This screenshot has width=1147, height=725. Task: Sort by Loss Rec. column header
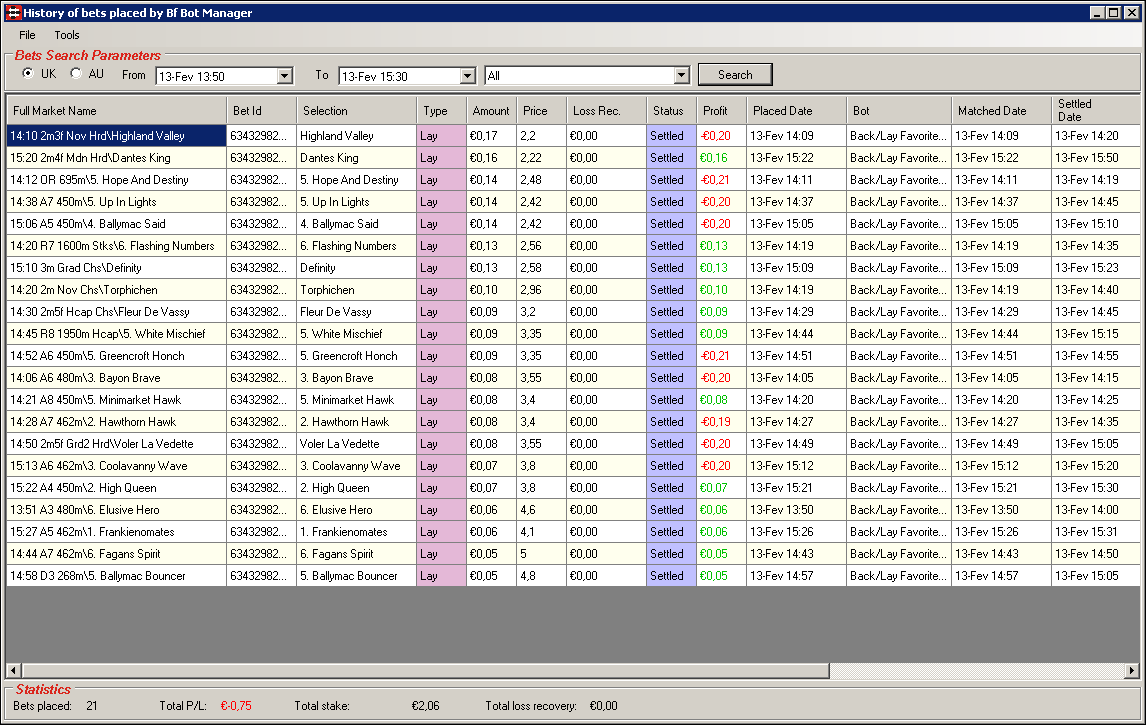point(606,110)
